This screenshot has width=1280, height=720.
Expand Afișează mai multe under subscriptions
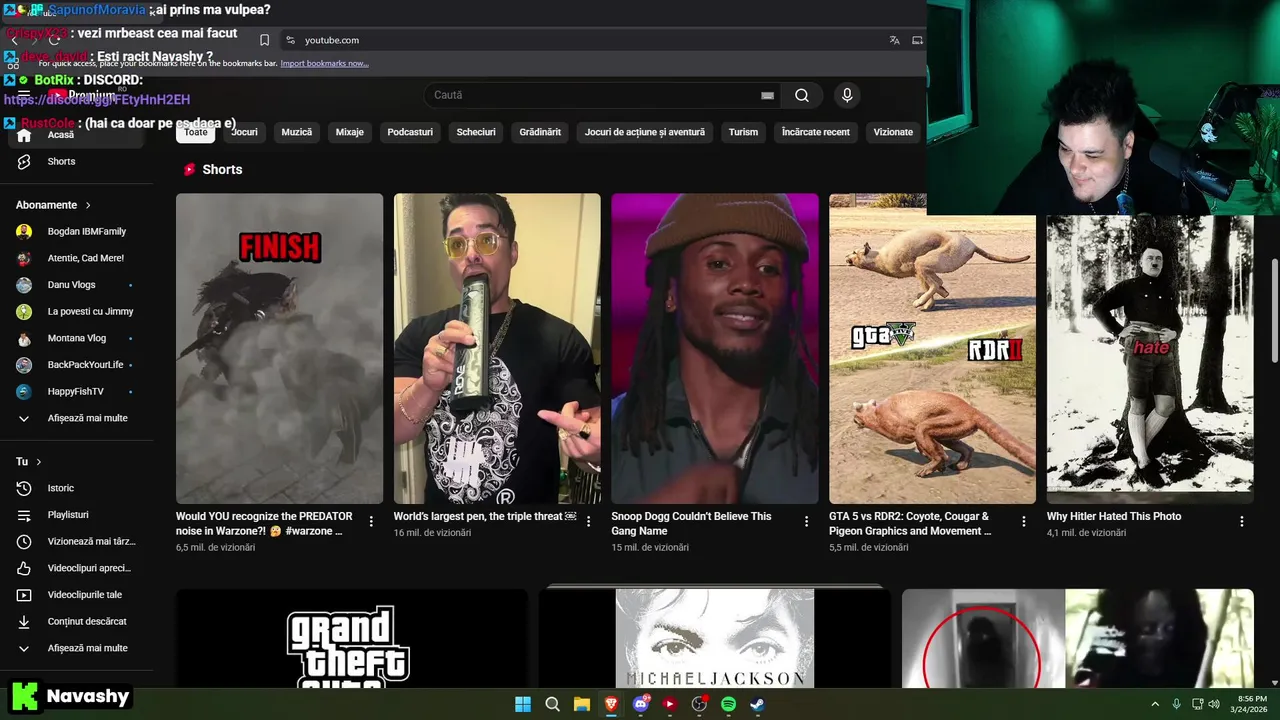tap(77, 418)
